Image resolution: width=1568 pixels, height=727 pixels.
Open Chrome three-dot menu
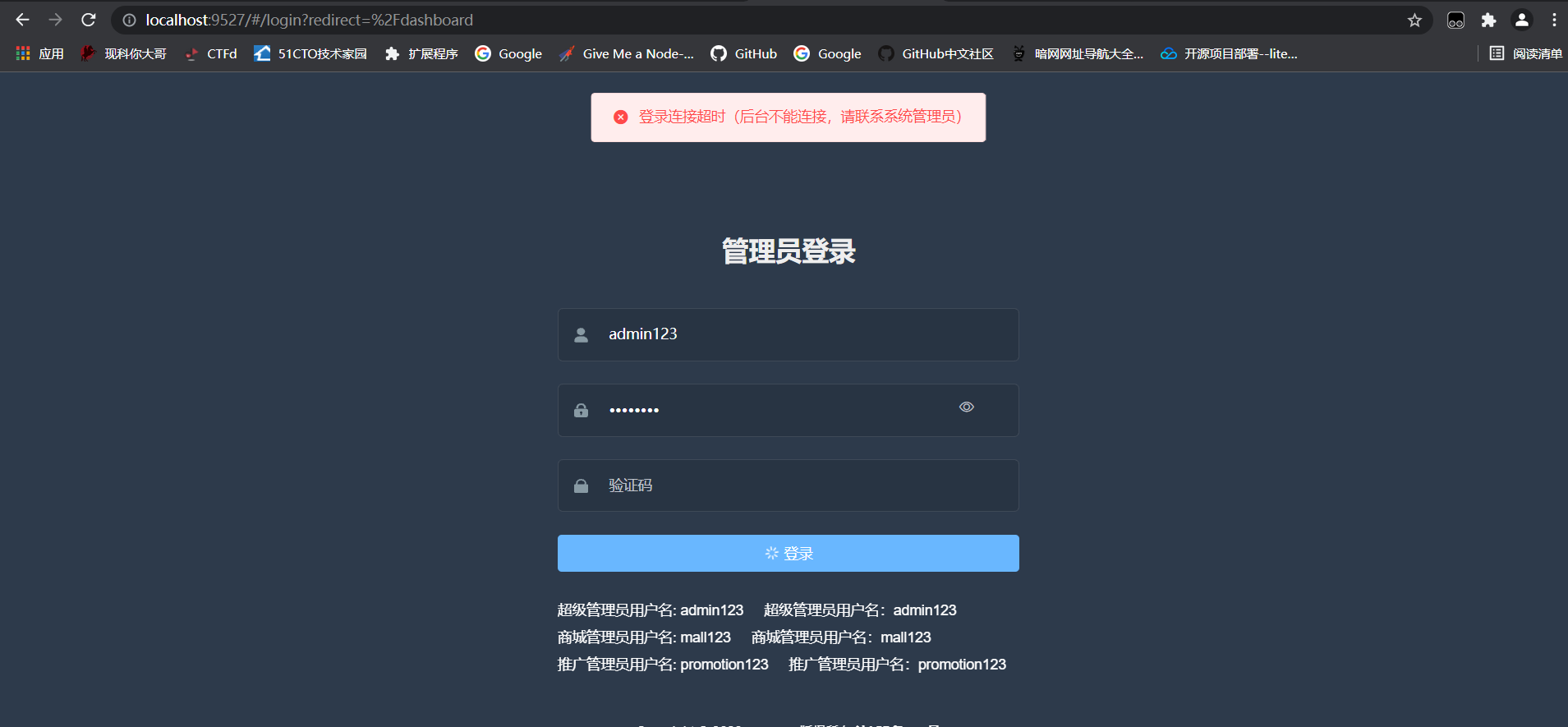(x=1554, y=21)
